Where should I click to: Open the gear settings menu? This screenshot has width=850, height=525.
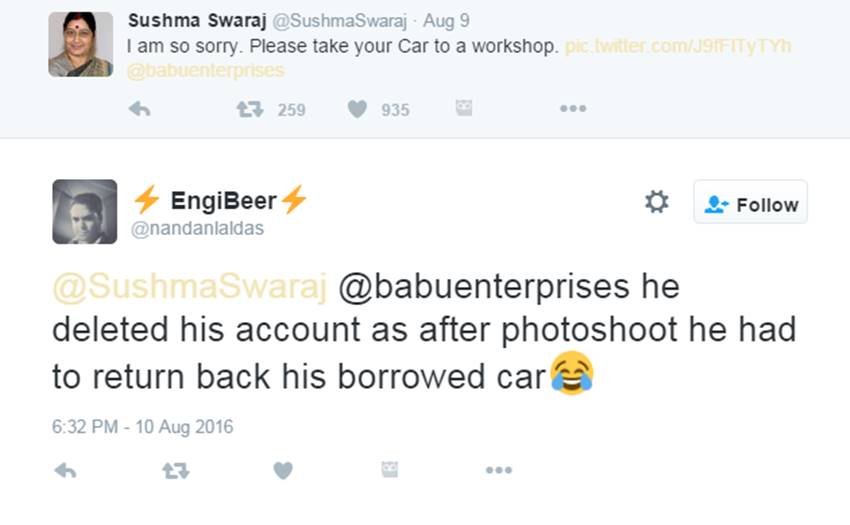click(656, 203)
